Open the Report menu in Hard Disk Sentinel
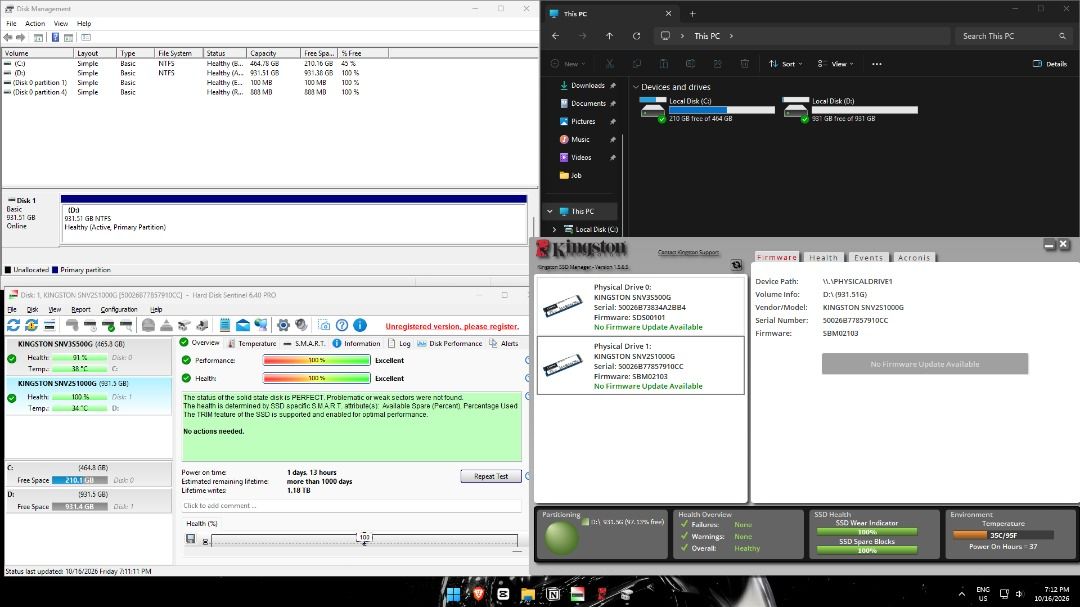This screenshot has height=607, width=1080. coord(81,310)
